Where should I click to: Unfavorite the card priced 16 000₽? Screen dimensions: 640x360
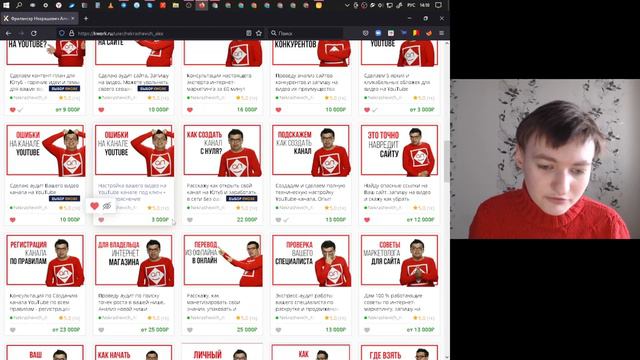click(190, 109)
